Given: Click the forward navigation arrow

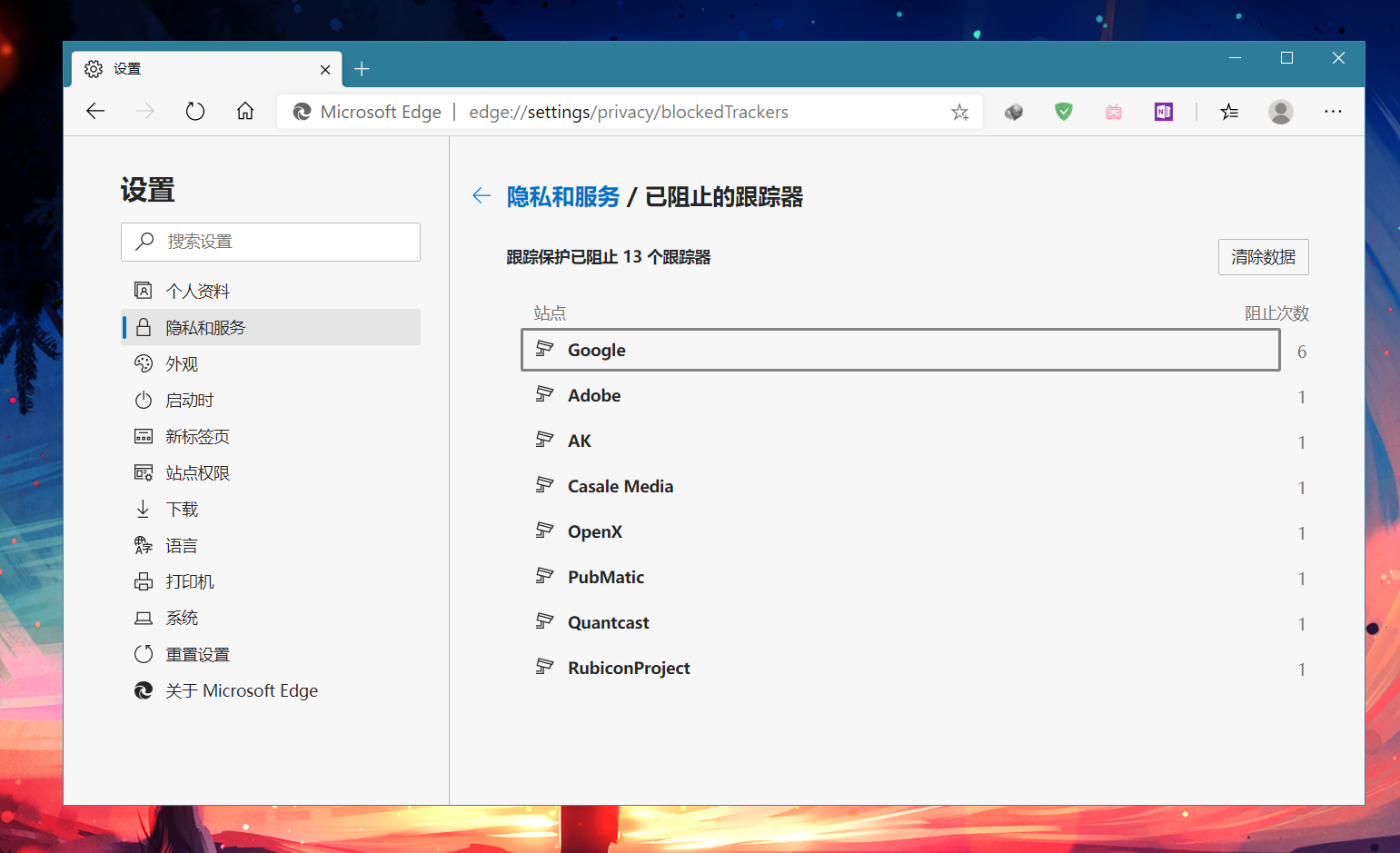Looking at the screenshot, I should pos(145,112).
